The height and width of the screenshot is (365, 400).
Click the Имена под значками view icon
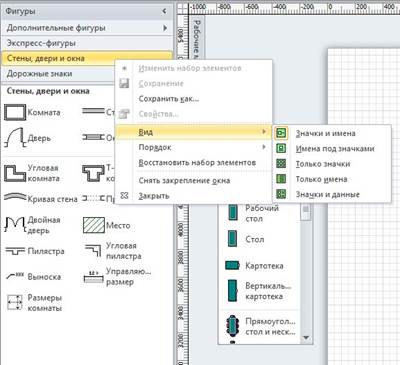[281, 148]
